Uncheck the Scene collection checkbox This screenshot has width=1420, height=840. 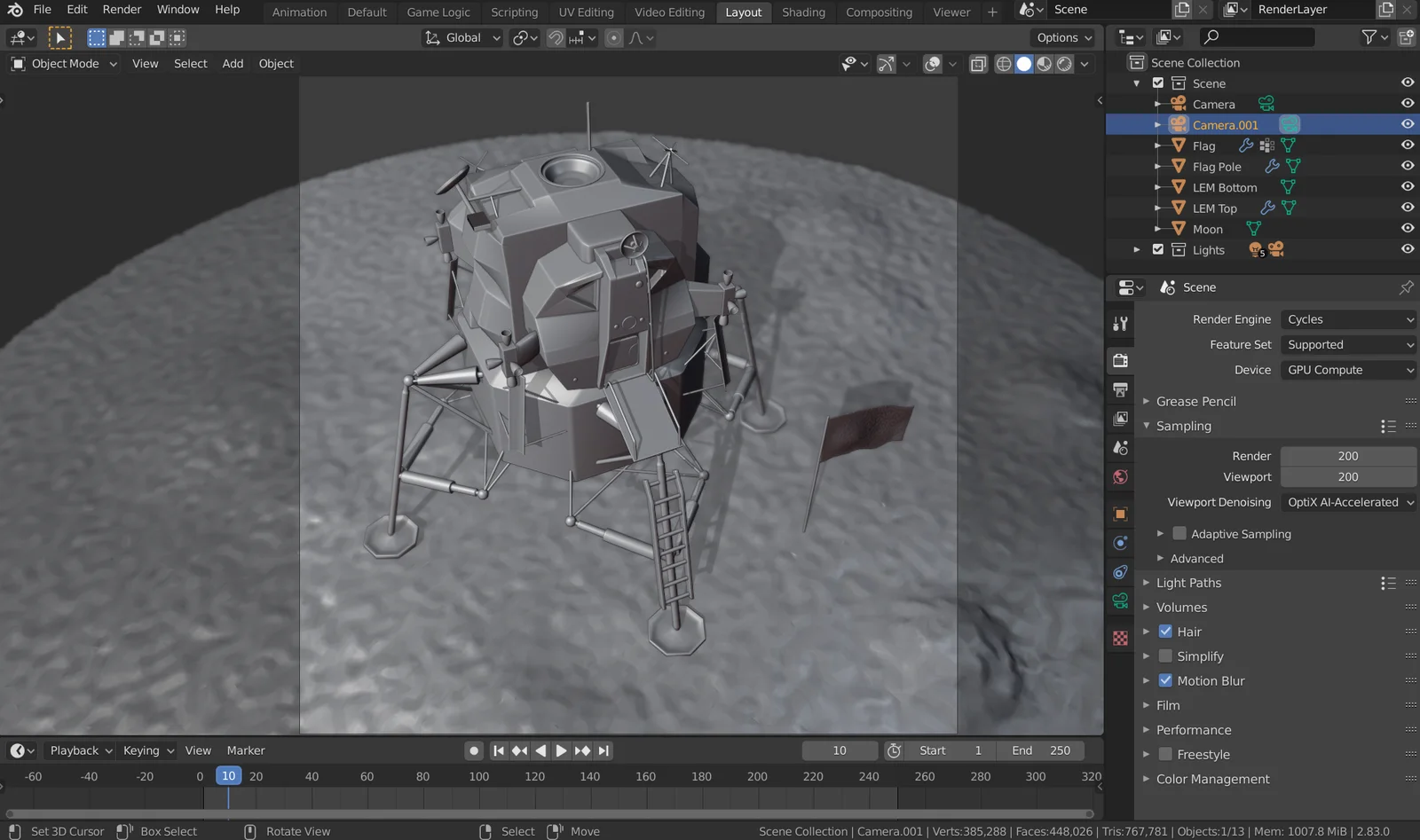(1158, 82)
